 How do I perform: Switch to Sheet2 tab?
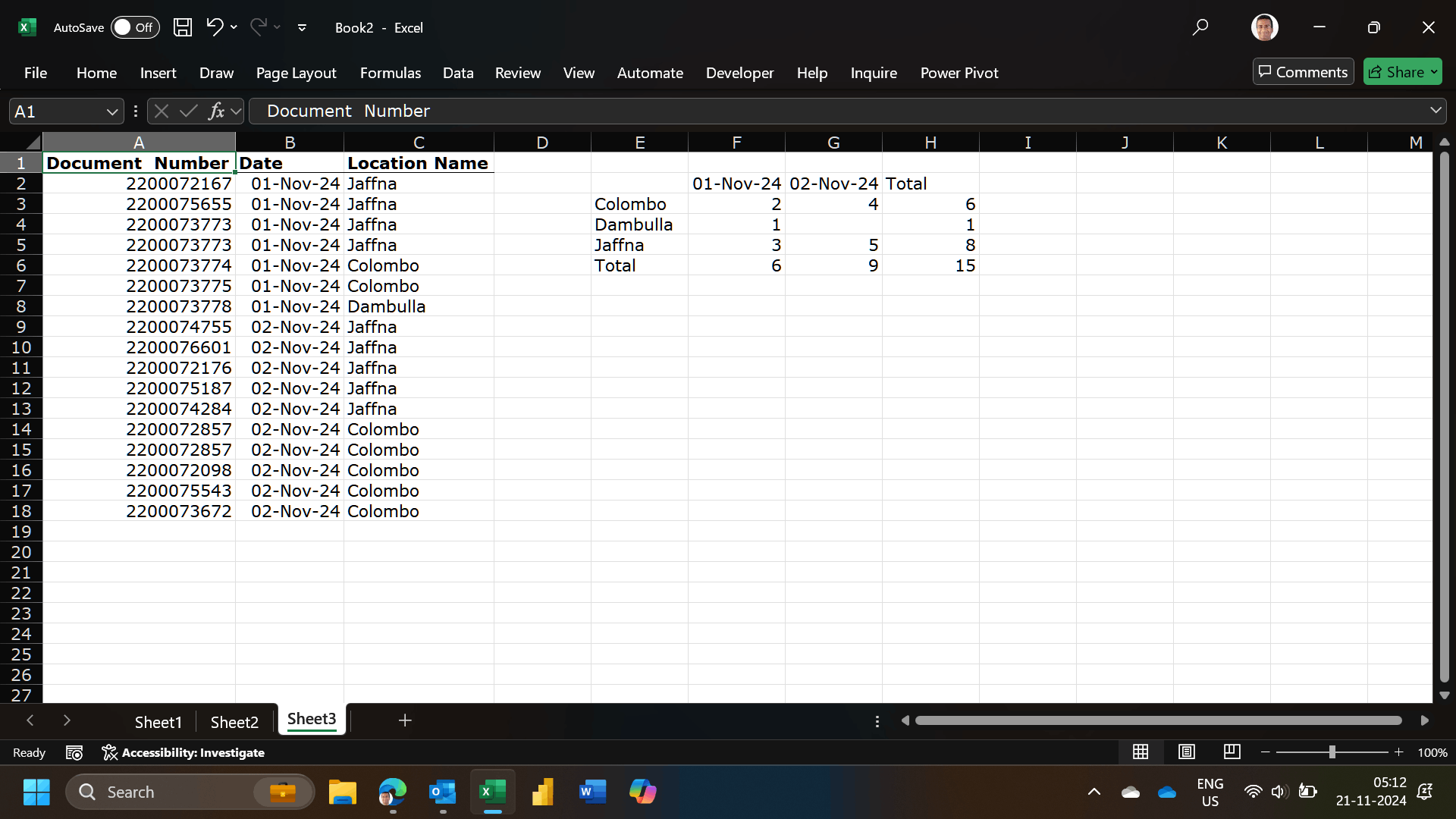[234, 722]
